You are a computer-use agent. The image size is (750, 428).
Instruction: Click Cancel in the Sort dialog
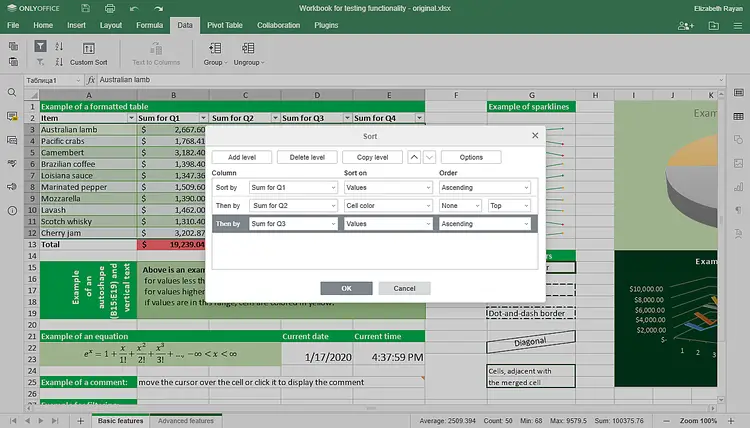click(x=404, y=288)
